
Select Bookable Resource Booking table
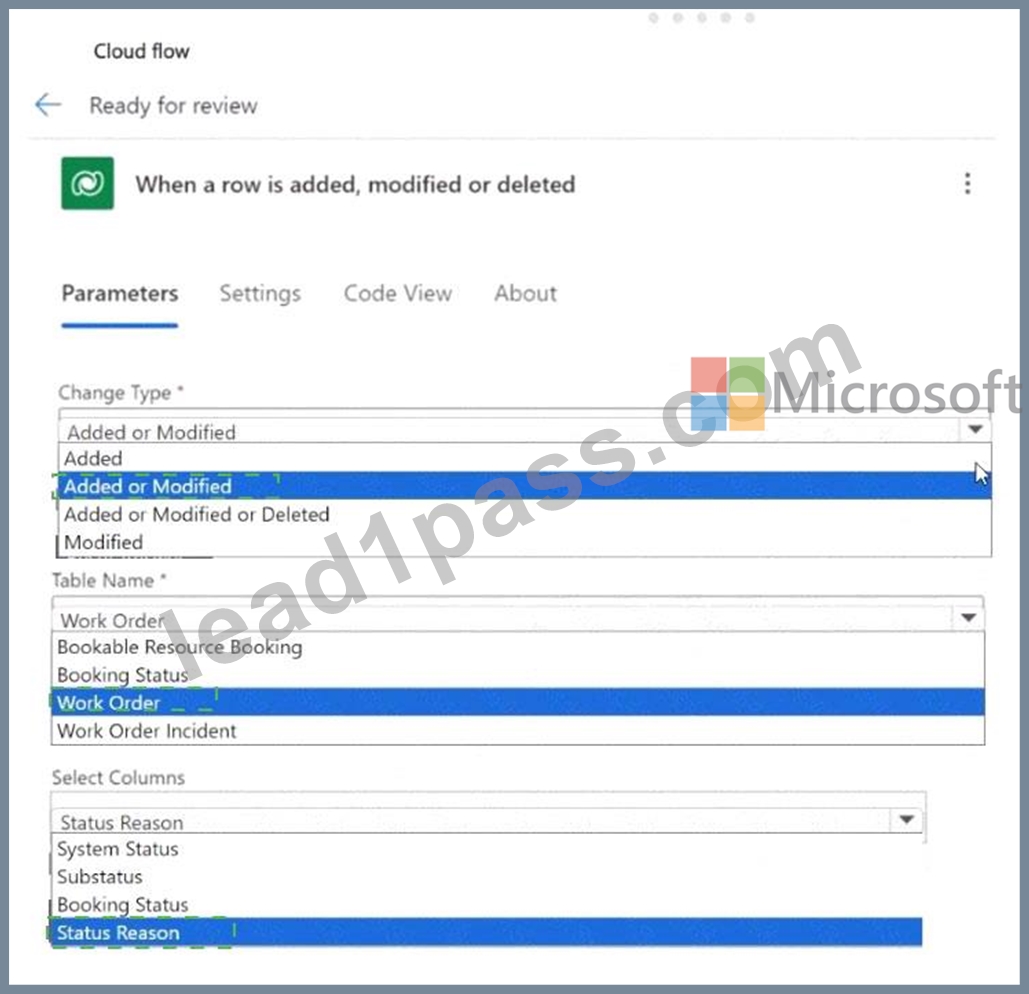518,647
